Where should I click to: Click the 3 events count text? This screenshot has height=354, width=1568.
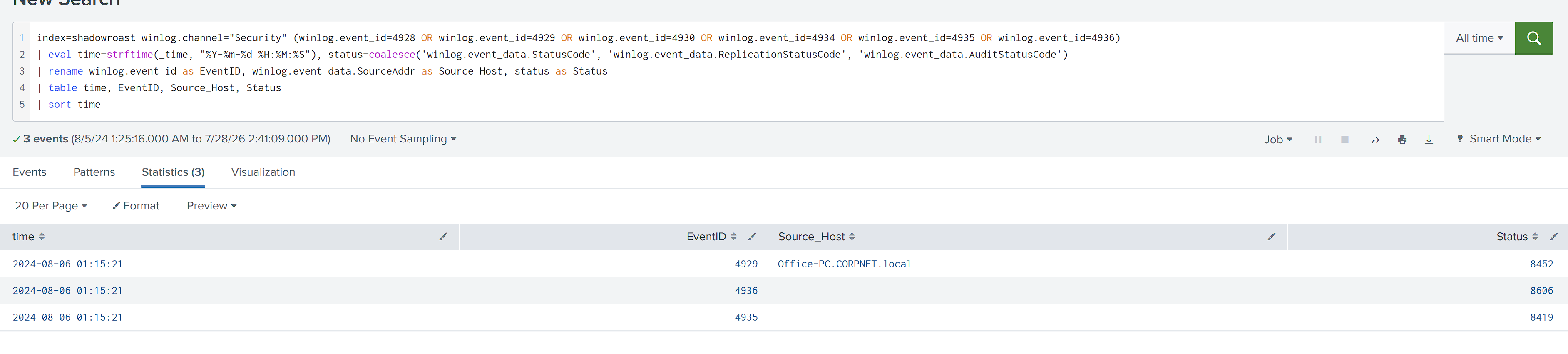pos(46,139)
